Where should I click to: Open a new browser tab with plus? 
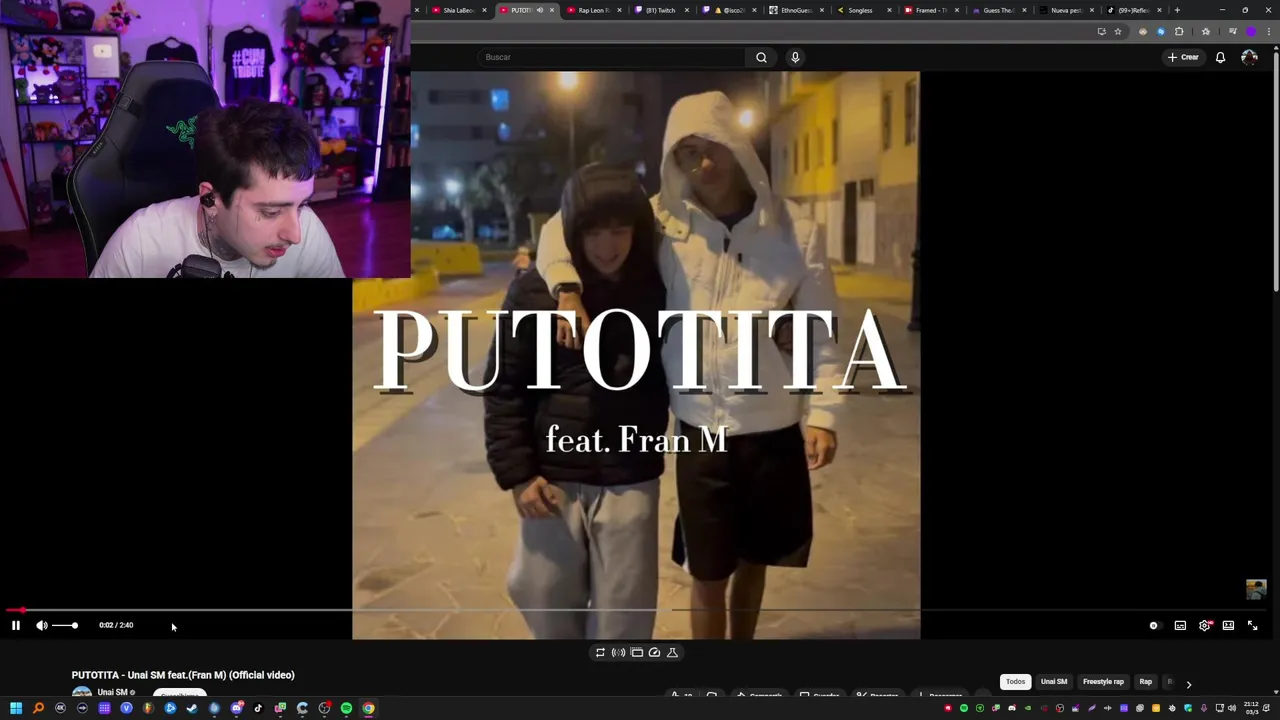pos(1177,10)
